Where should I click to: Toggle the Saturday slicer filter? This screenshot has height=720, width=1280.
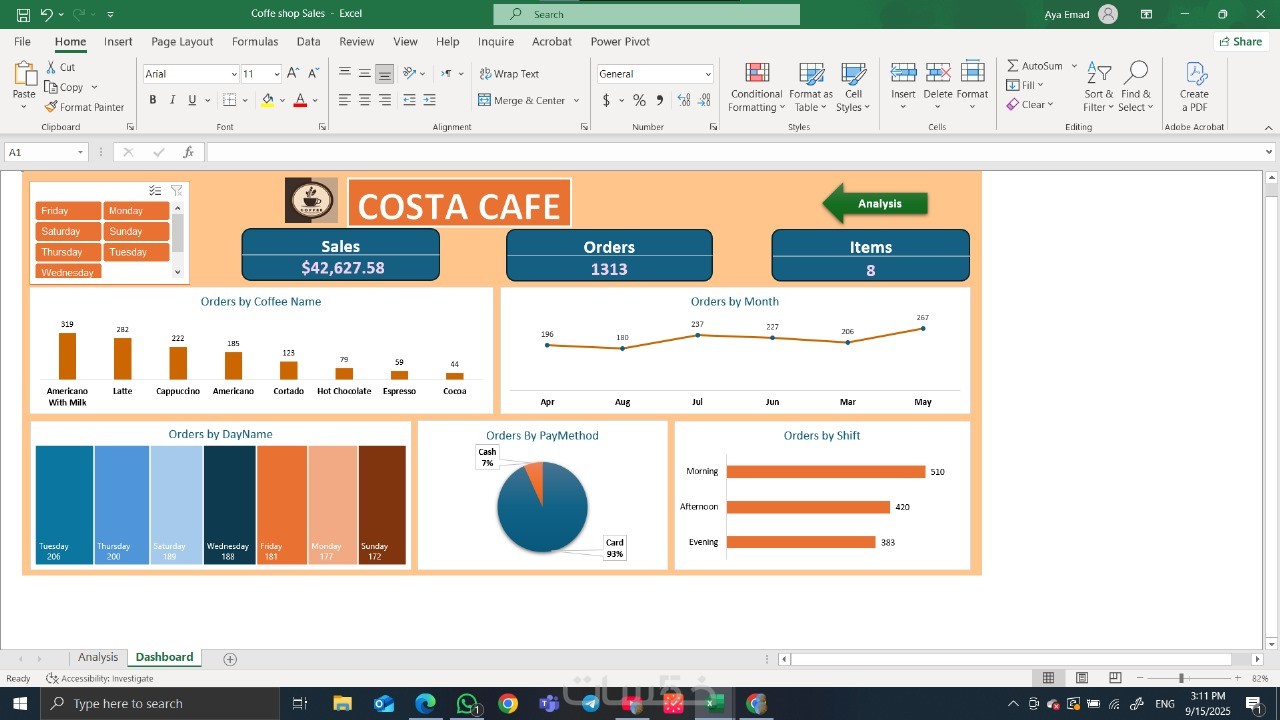pyautogui.click(x=68, y=232)
